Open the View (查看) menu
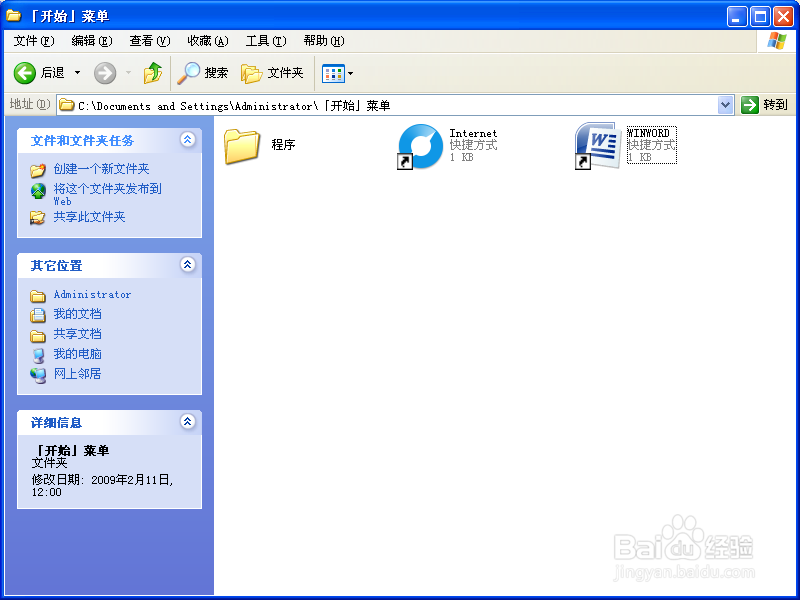 coord(149,41)
